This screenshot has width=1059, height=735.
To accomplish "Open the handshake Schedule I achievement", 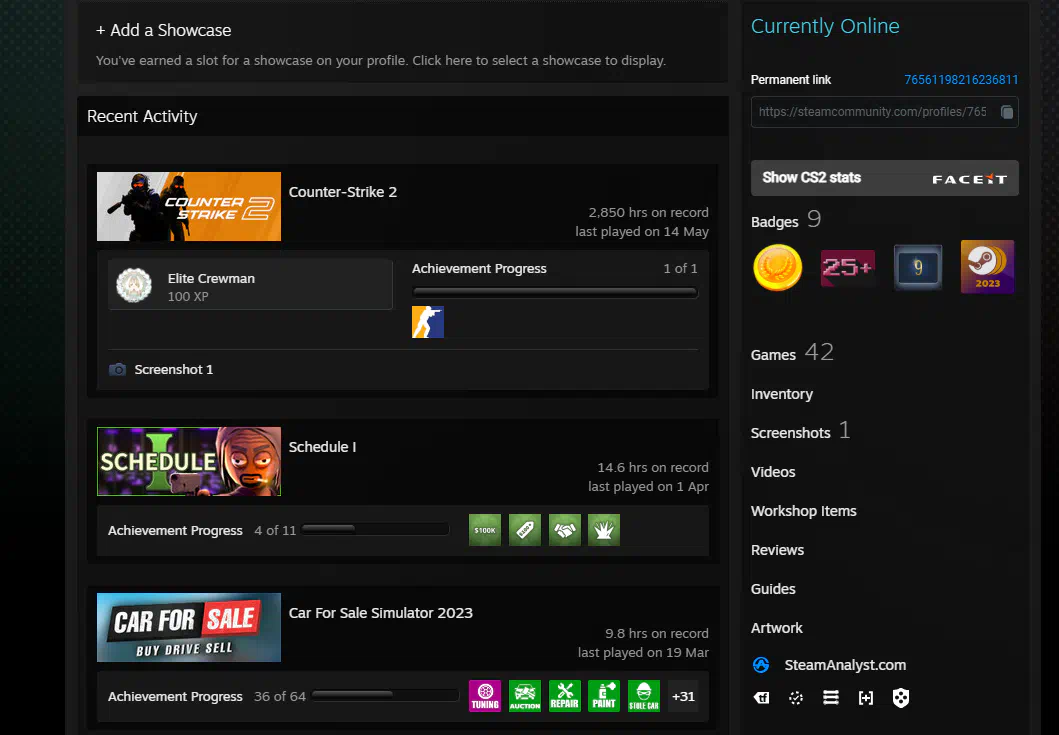I will click(x=565, y=530).
